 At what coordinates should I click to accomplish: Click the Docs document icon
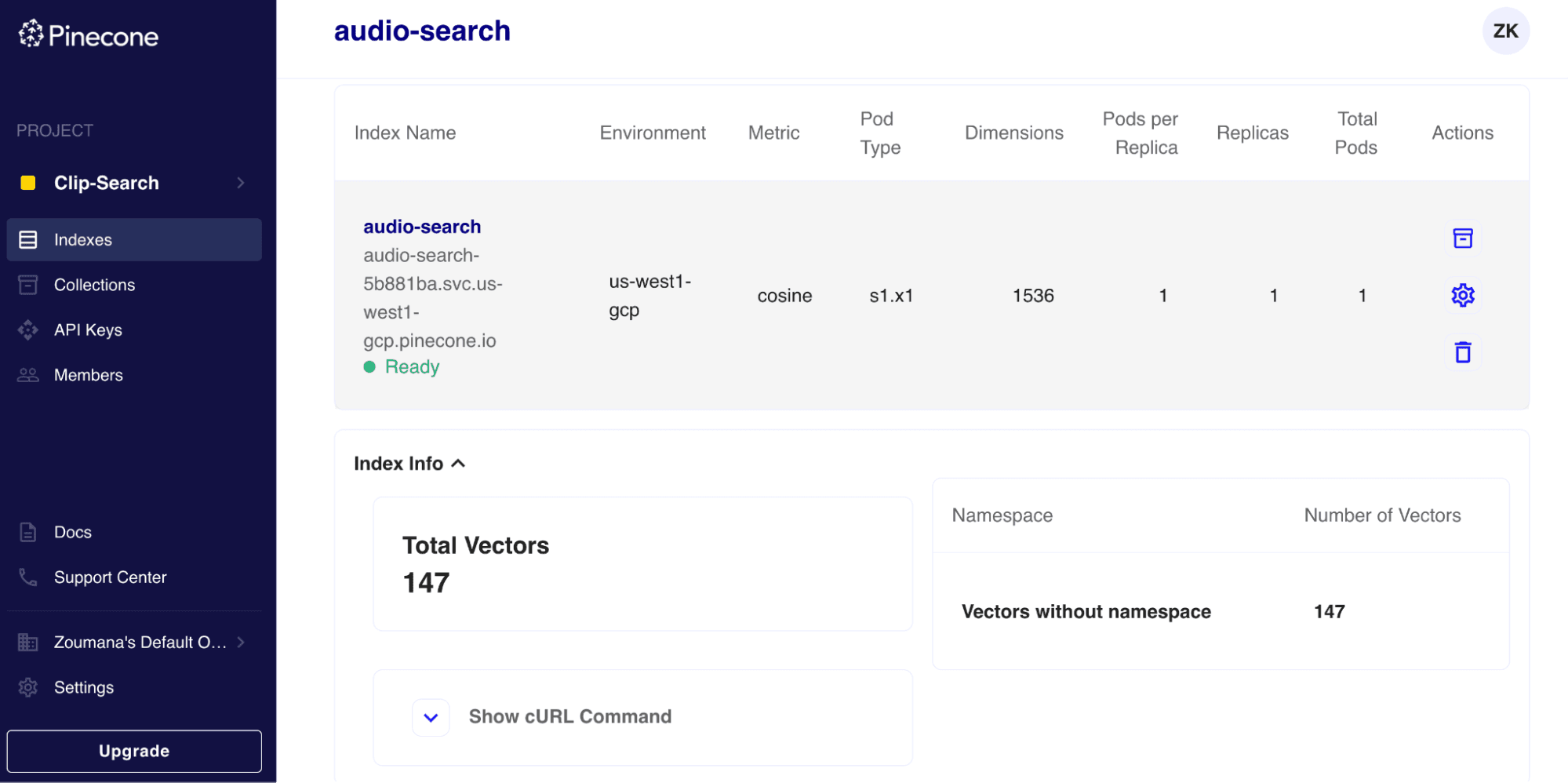click(x=28, y=532)
